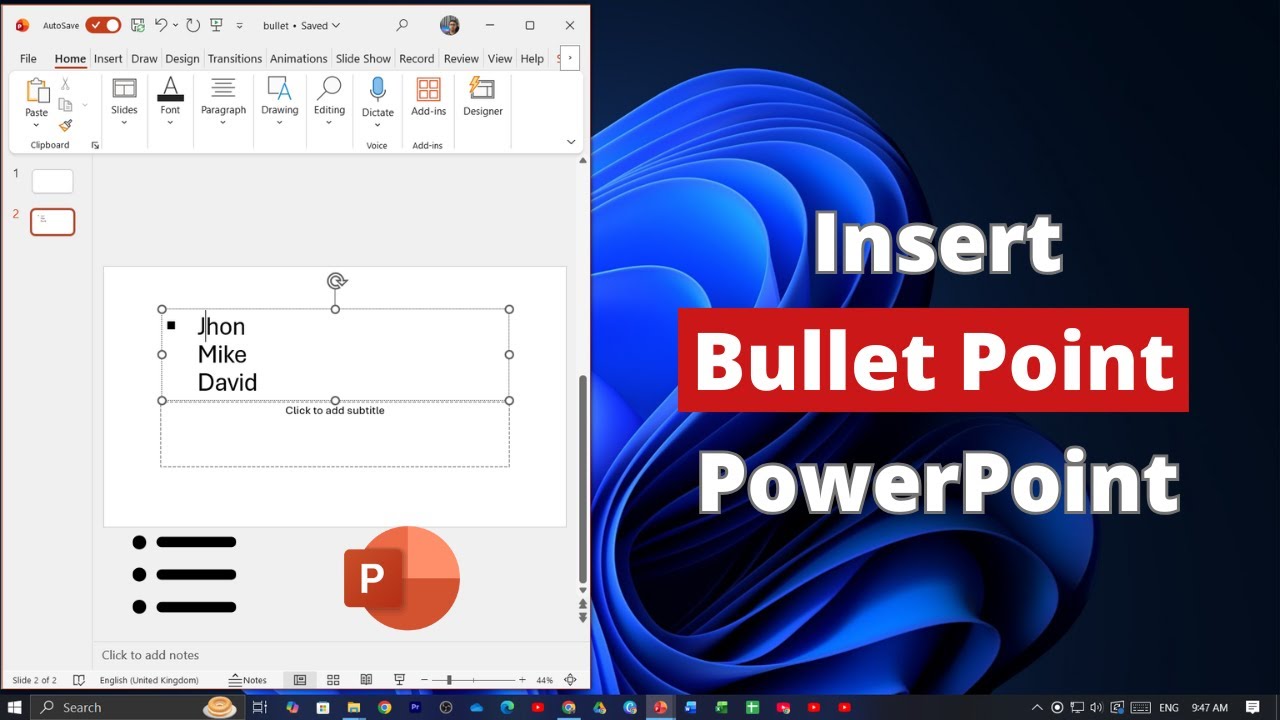Image resolution: width=1280 pixels, height=720 pixels.
Task: Open the View tab
Action: pyautogui.click(x=500, y=59)
